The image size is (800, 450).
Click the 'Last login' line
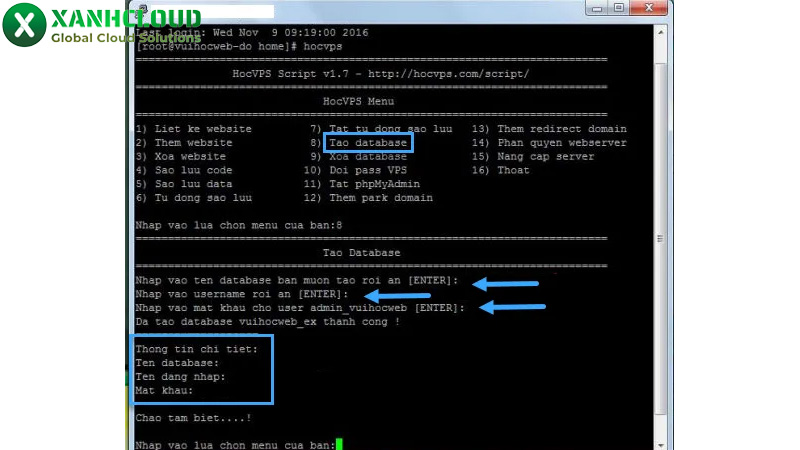(x=252, y=33)
